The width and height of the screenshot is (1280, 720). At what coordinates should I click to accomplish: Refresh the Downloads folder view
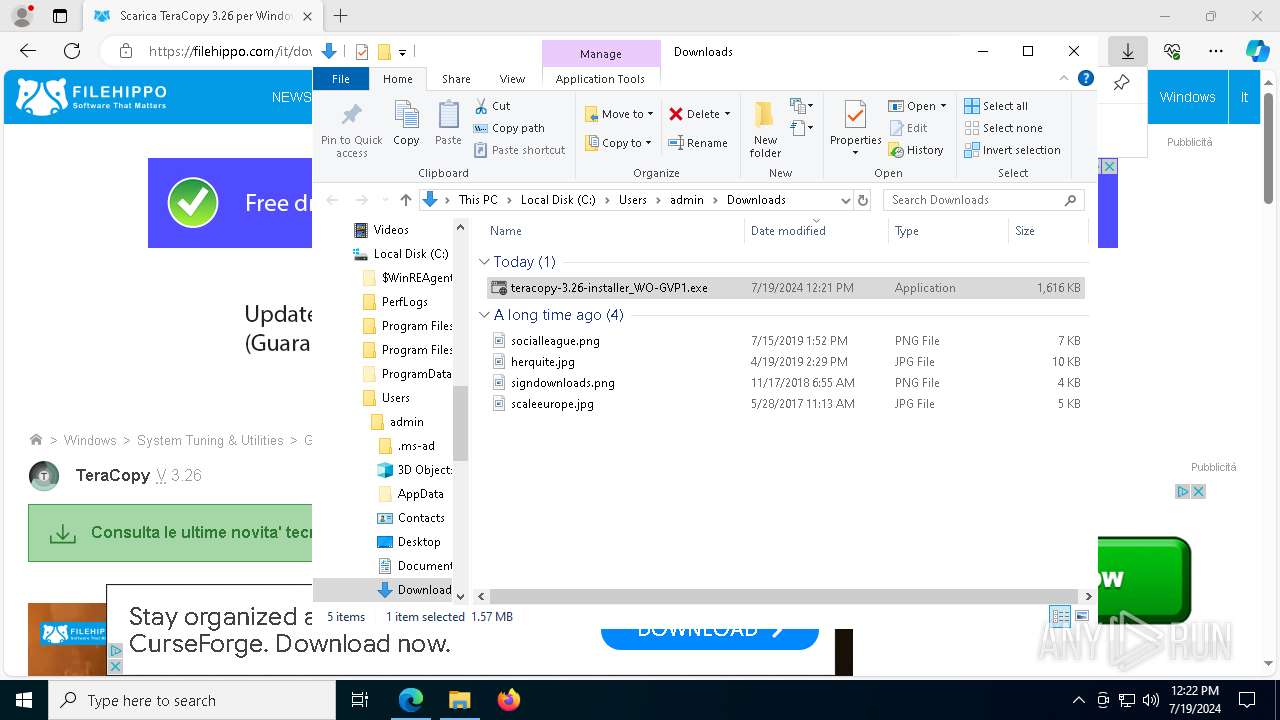coord(864,200)
